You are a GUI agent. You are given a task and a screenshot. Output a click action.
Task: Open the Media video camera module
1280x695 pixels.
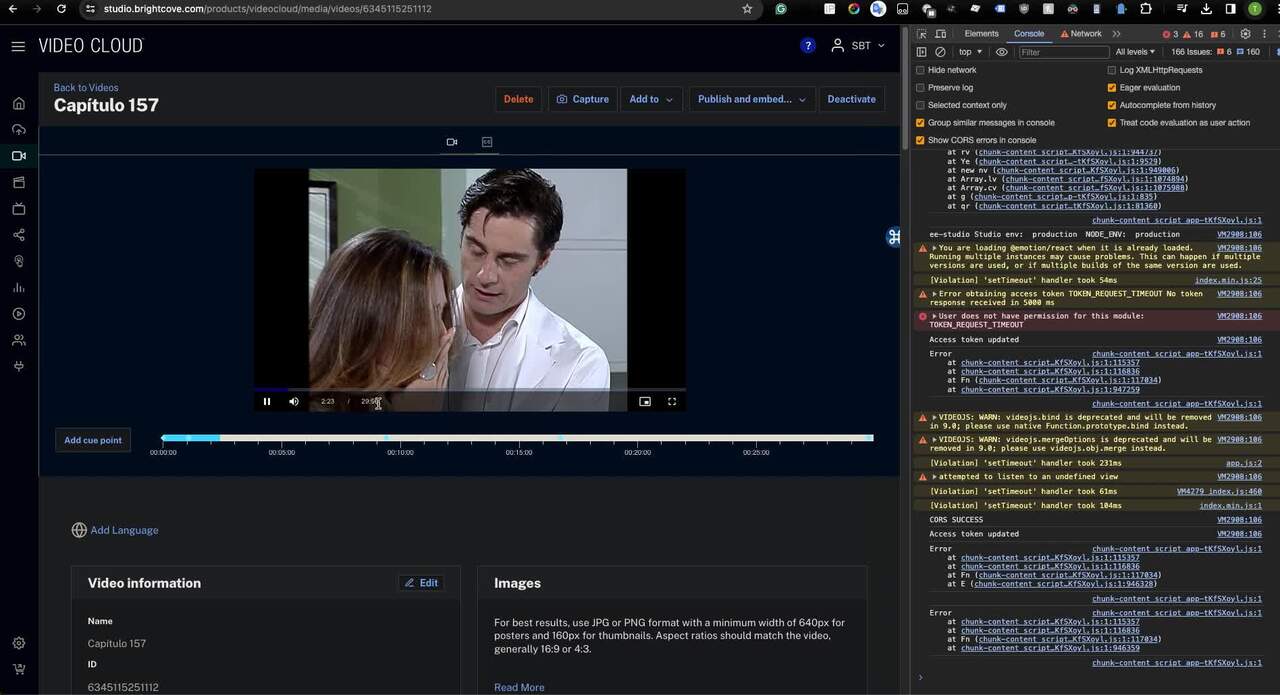click(18, 156)
